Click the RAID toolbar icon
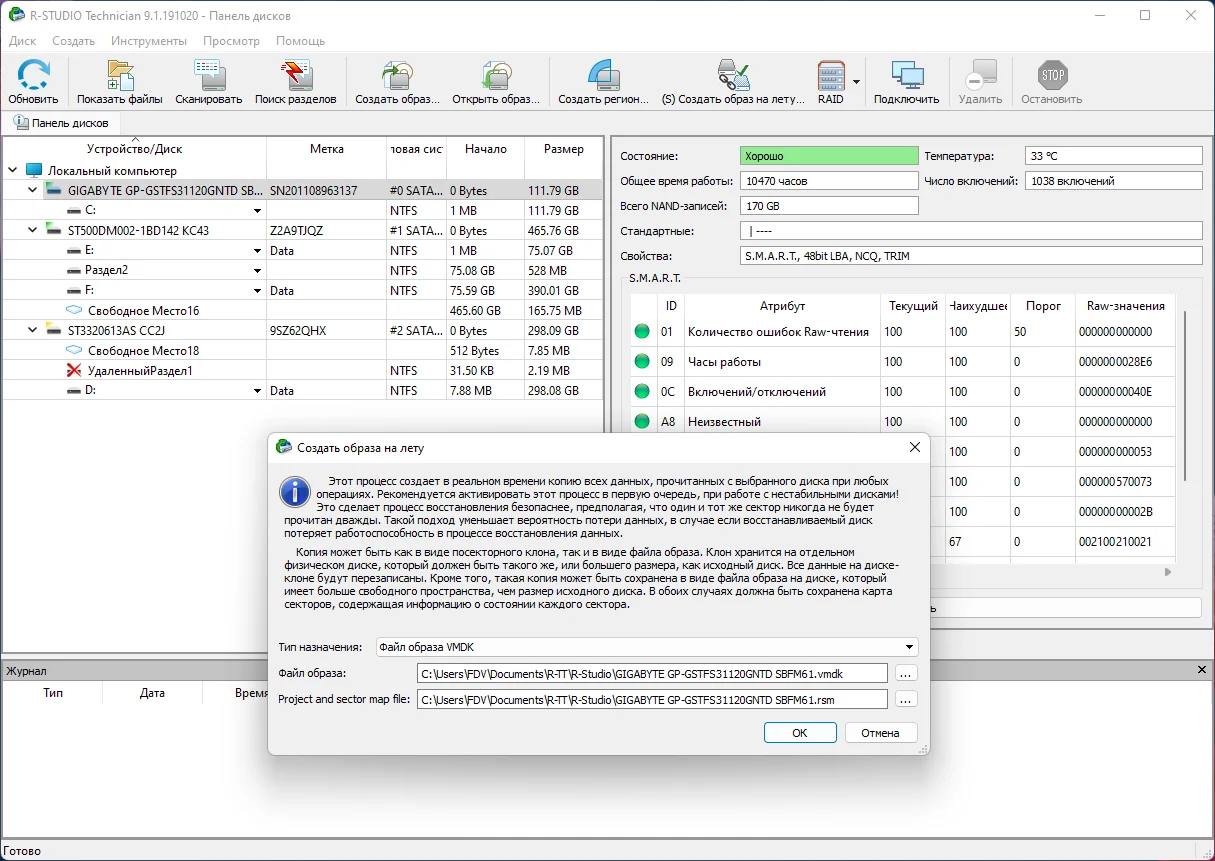This screenshot has width=1215, height=861. (831, 82)
